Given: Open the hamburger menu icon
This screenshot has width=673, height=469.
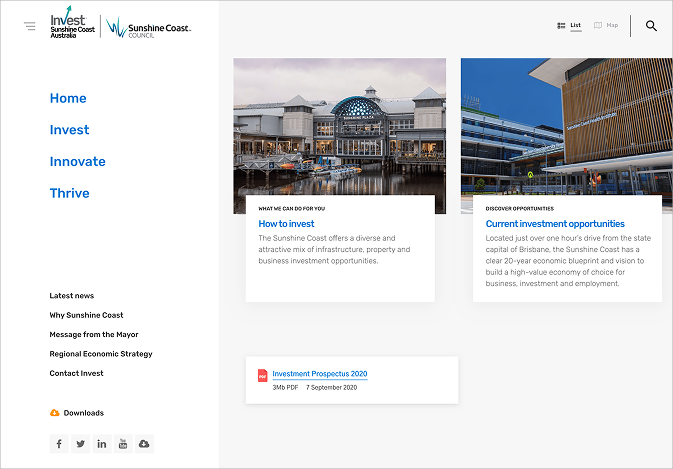Looking at the screenshot, I should click(30, 26).
